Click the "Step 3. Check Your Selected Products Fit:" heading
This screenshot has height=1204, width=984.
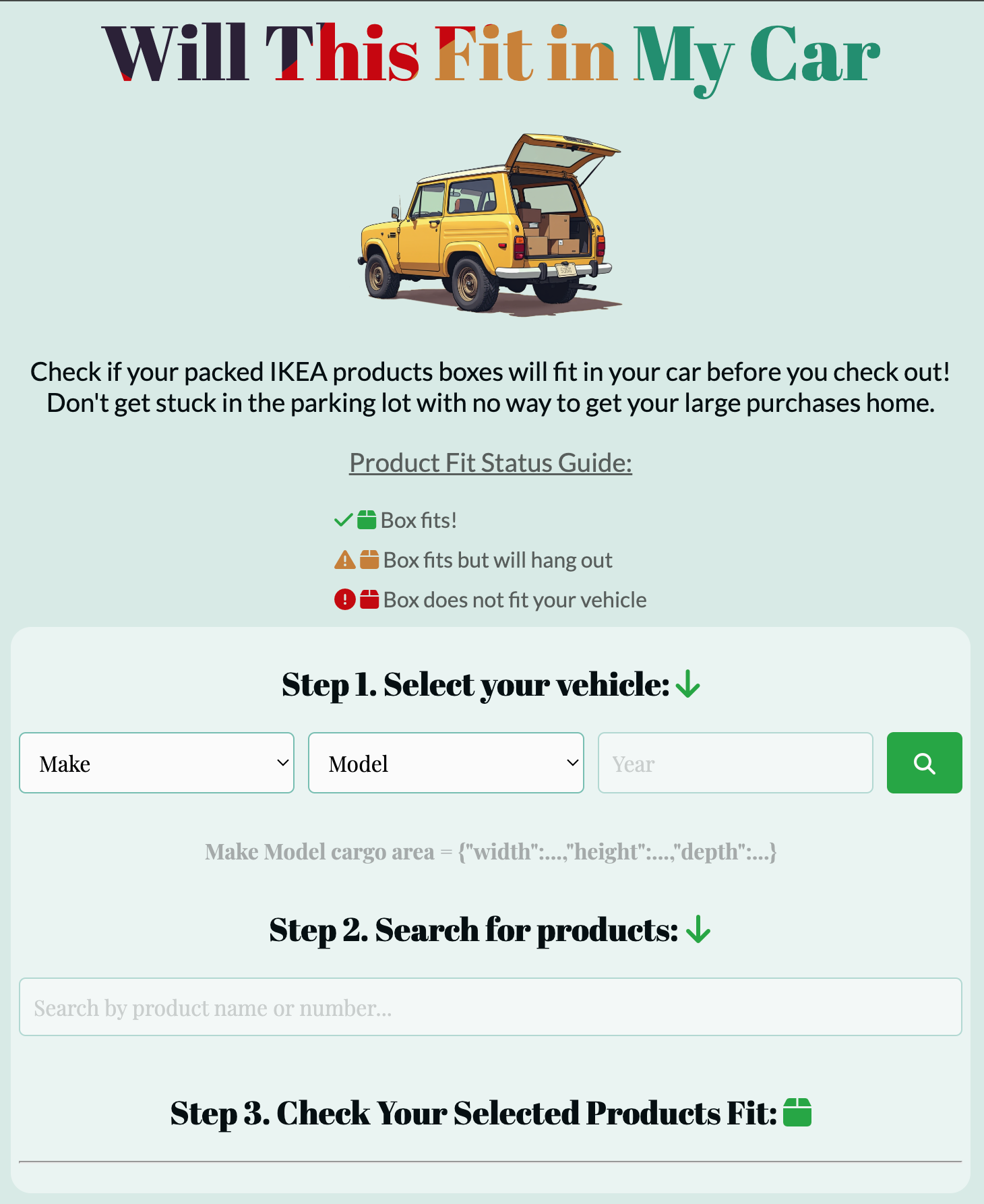pos(473,1113)
